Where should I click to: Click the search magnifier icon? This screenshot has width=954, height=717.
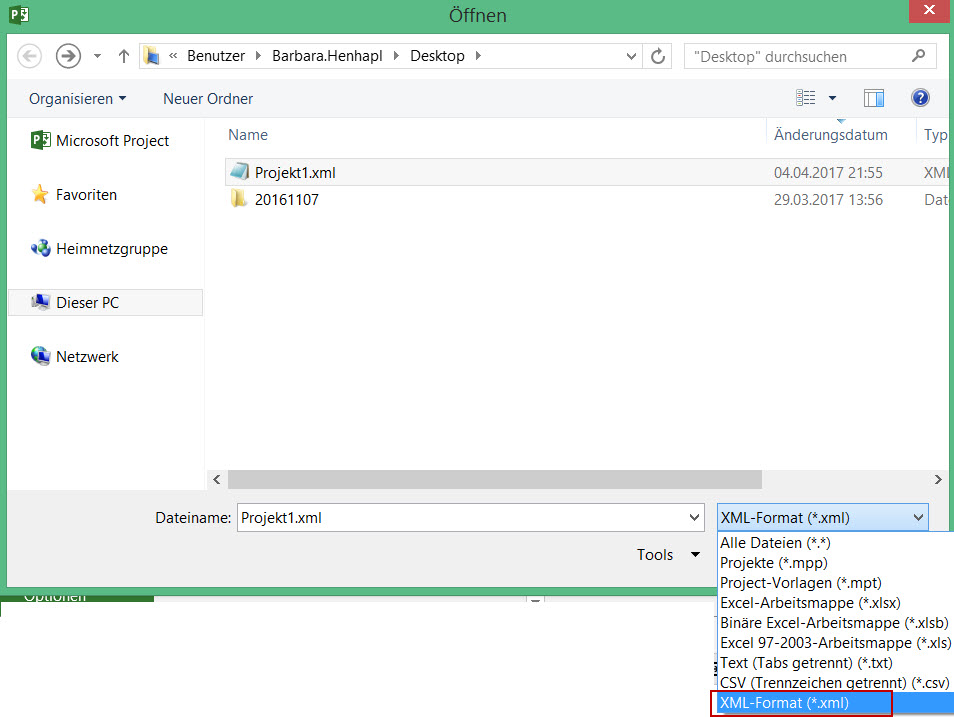919,56
